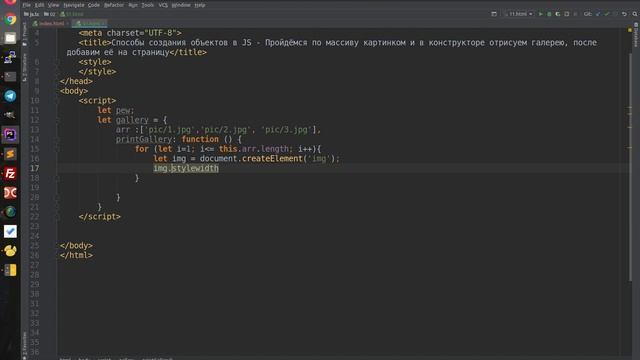Click the 'pic/3.jpg' string on line 13
The height and width of the screenshot is (360, 640).
pos(287,130)
